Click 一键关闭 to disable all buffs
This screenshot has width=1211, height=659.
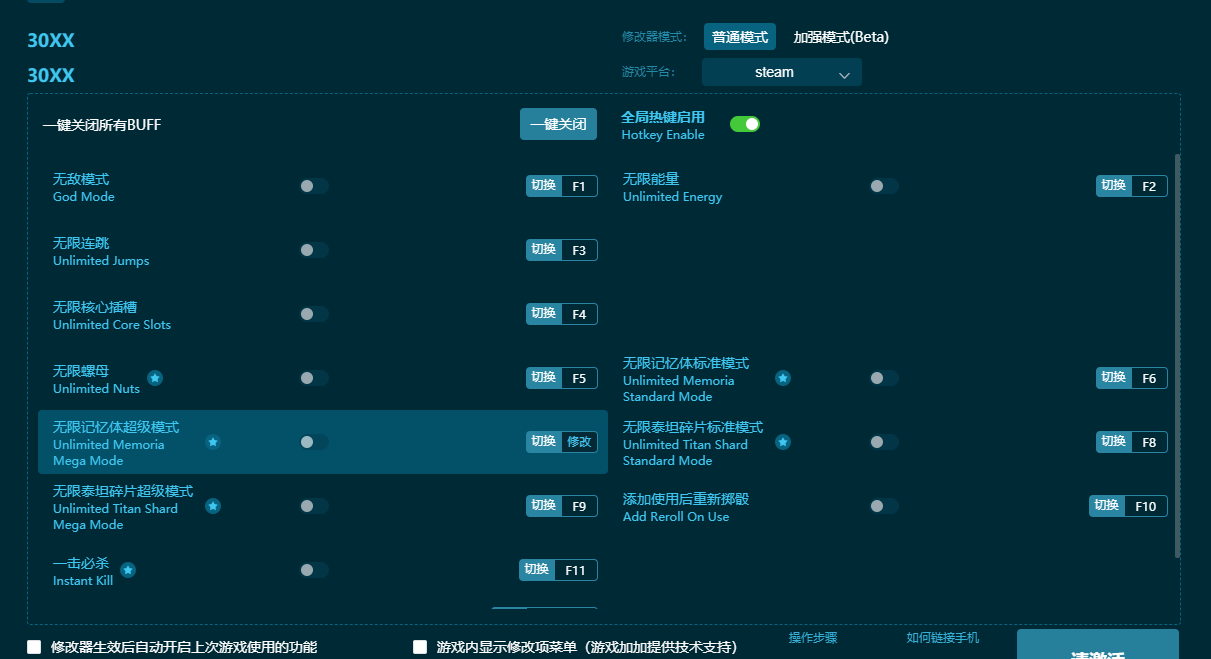(558, 124)
